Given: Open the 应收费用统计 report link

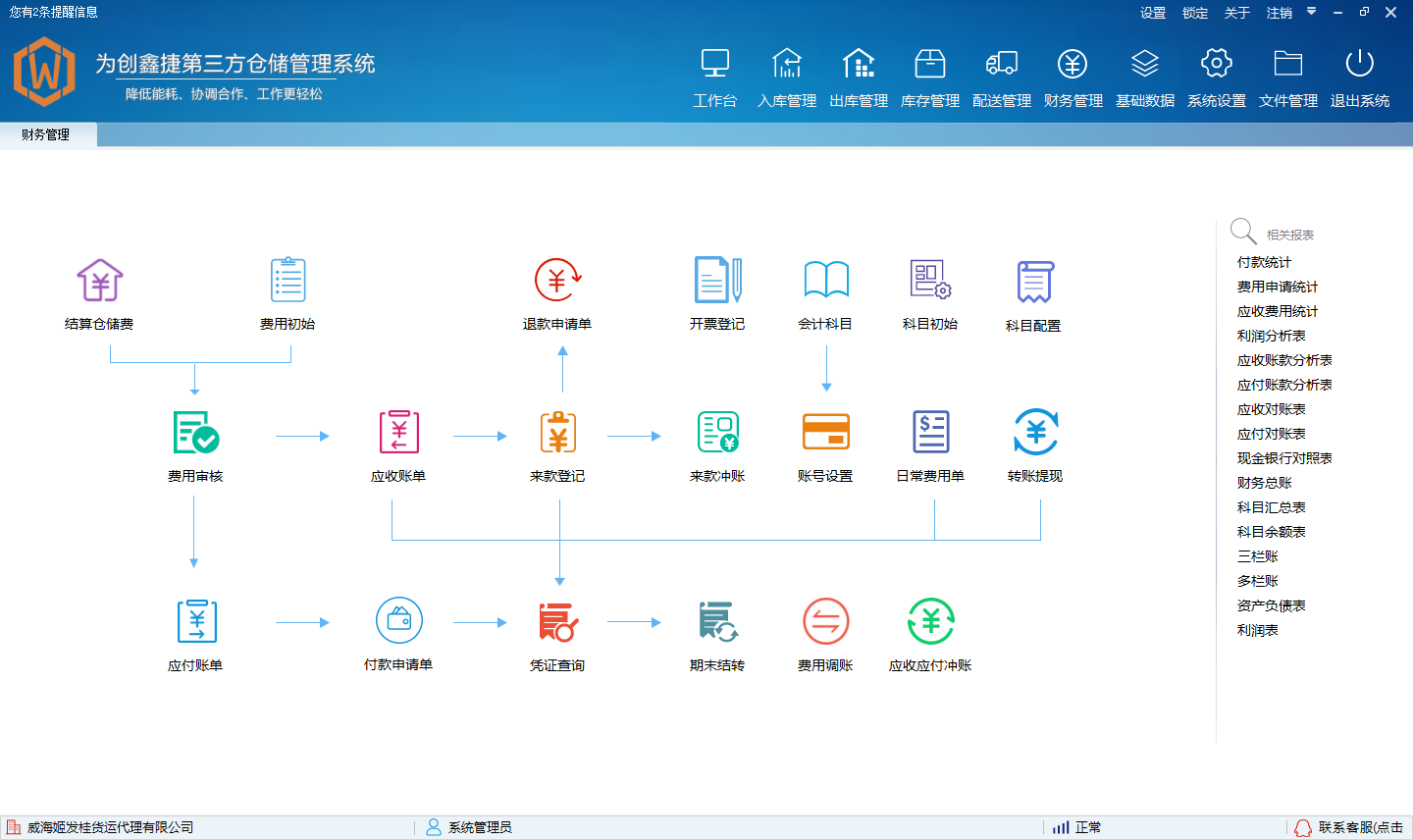Looking at the screenshot, I should coord(1278,311).
